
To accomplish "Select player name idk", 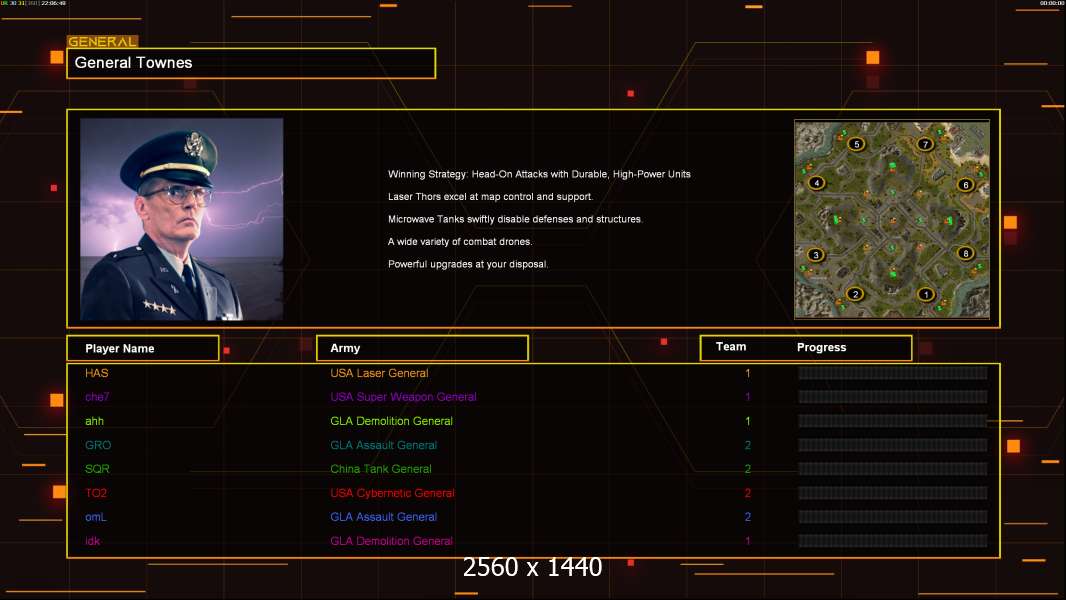I will pos(92,541).
